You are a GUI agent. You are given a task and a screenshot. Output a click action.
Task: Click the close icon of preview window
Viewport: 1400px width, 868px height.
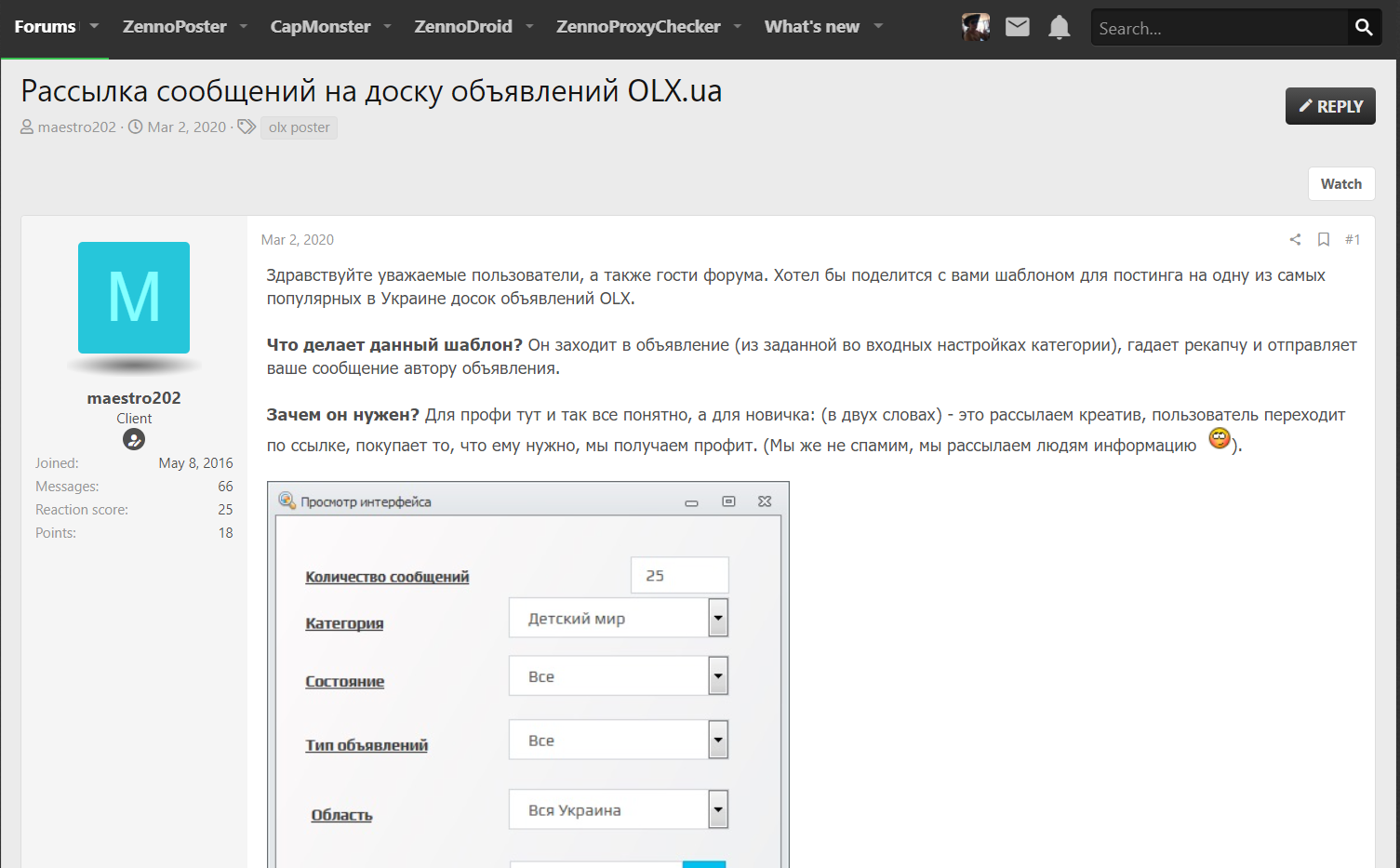[765, 501]
